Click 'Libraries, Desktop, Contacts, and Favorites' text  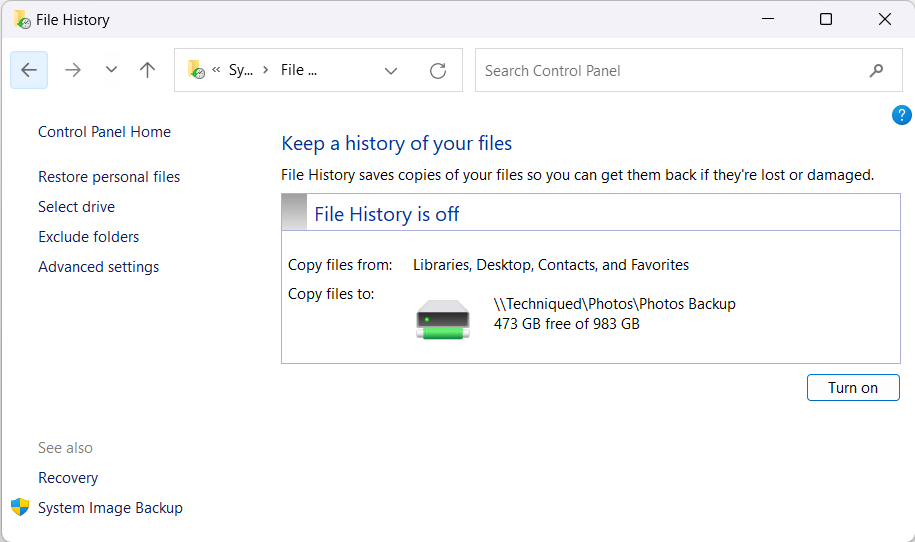point(551,265)
